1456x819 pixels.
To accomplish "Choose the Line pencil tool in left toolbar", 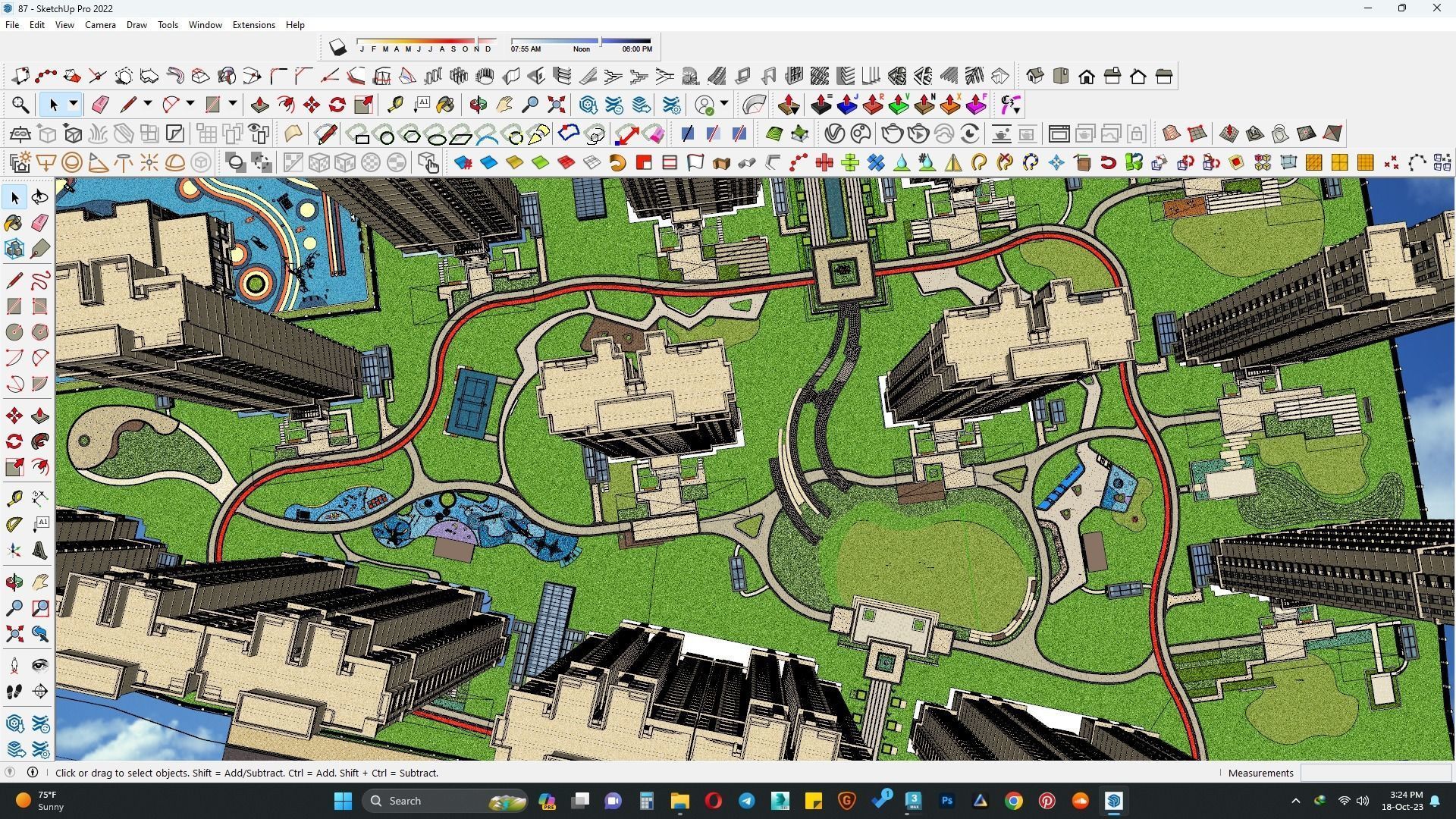I will tap(14, 281).
